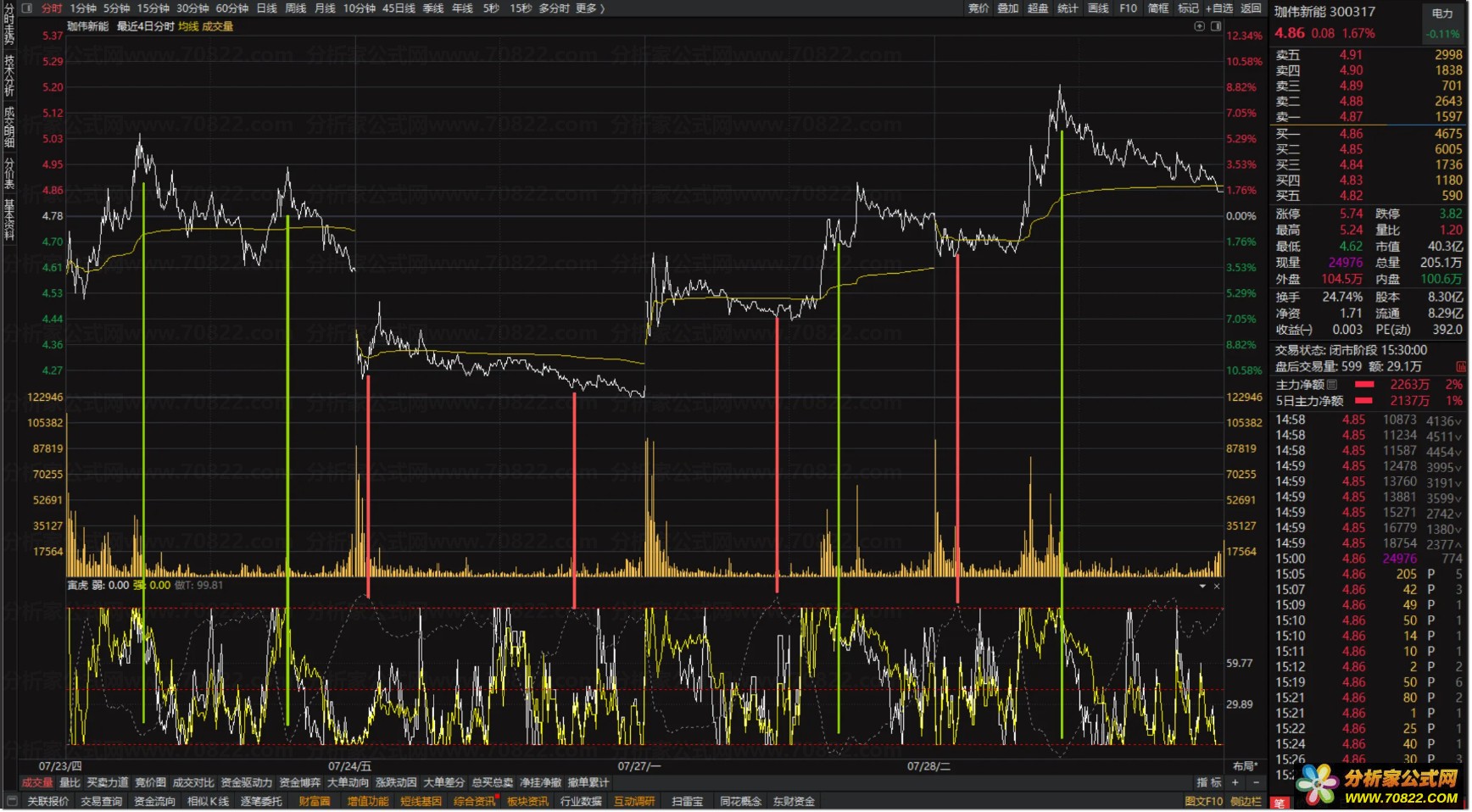
Task: Open the 布局 layout menu
Action: pos(1245,766)
